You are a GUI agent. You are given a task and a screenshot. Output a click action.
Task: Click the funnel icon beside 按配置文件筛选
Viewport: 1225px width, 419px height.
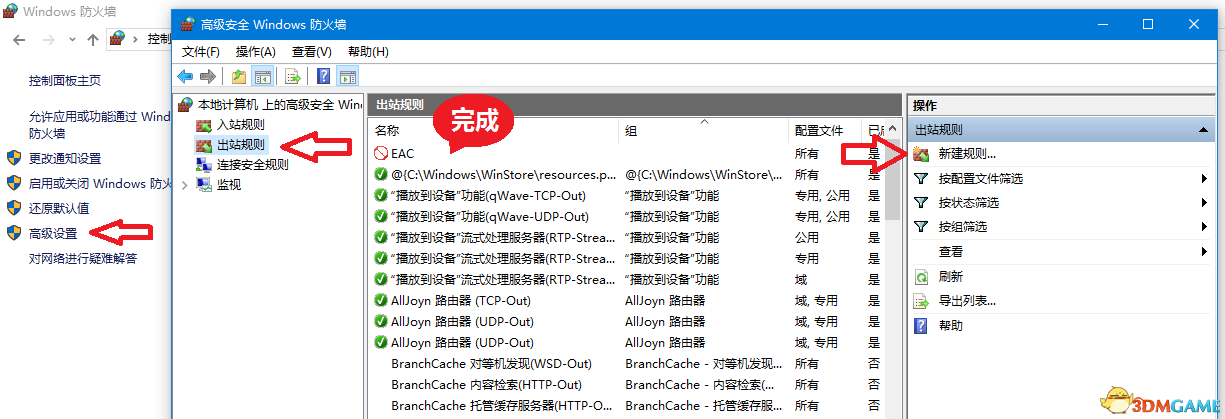pyautogui.click(x=921, y=179)
